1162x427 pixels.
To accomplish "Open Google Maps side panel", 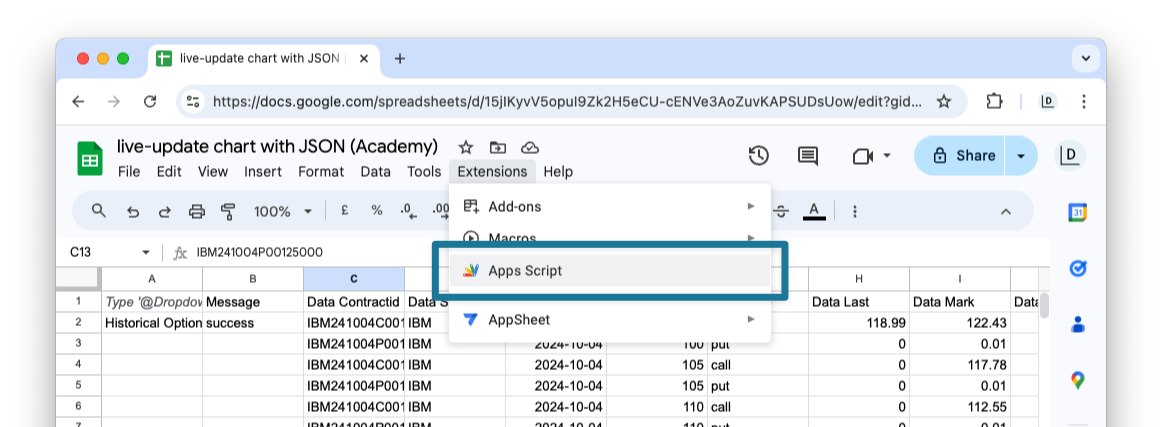I will 1078,381.
